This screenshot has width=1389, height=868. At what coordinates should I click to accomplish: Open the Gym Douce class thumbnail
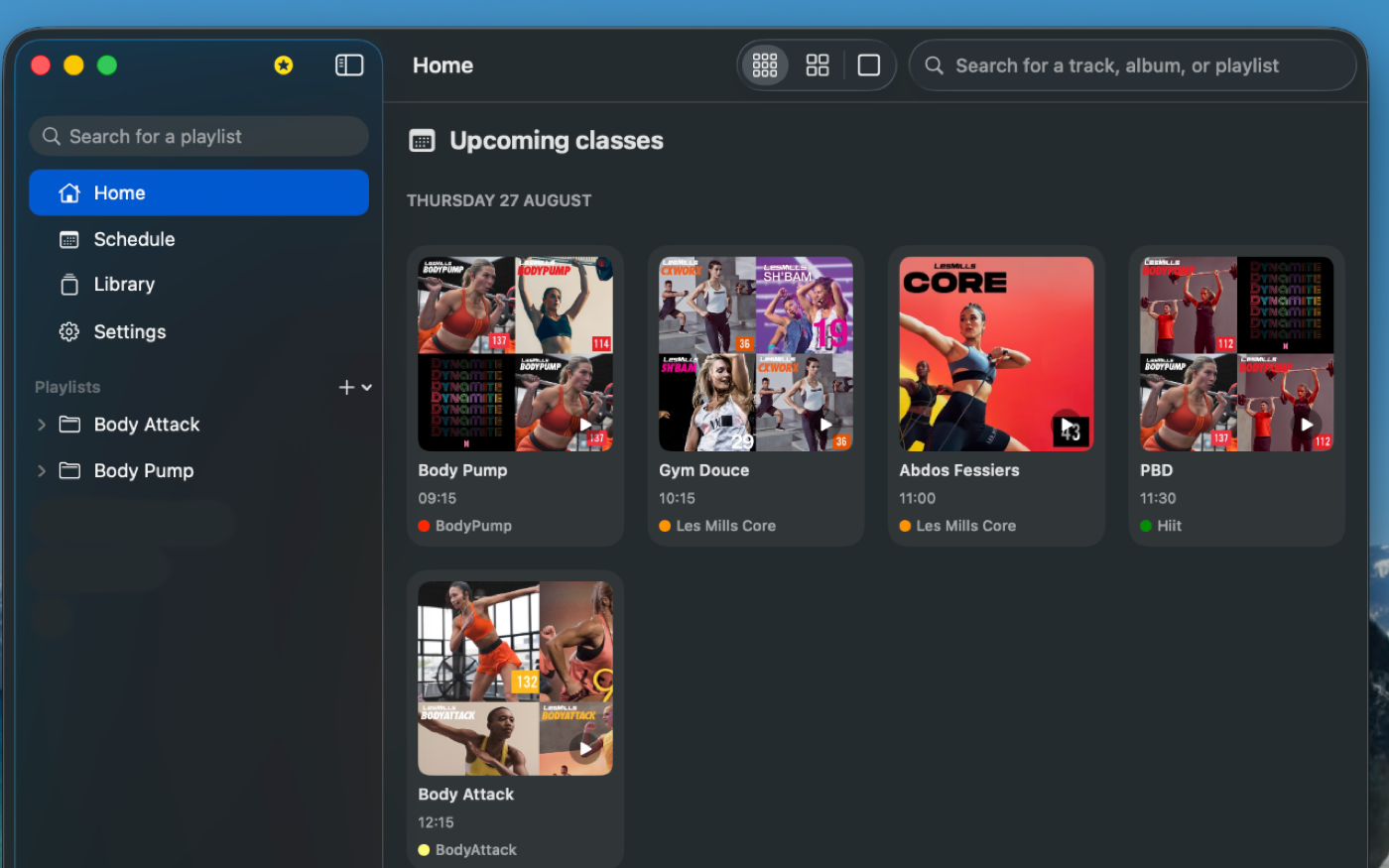(756, 354)
